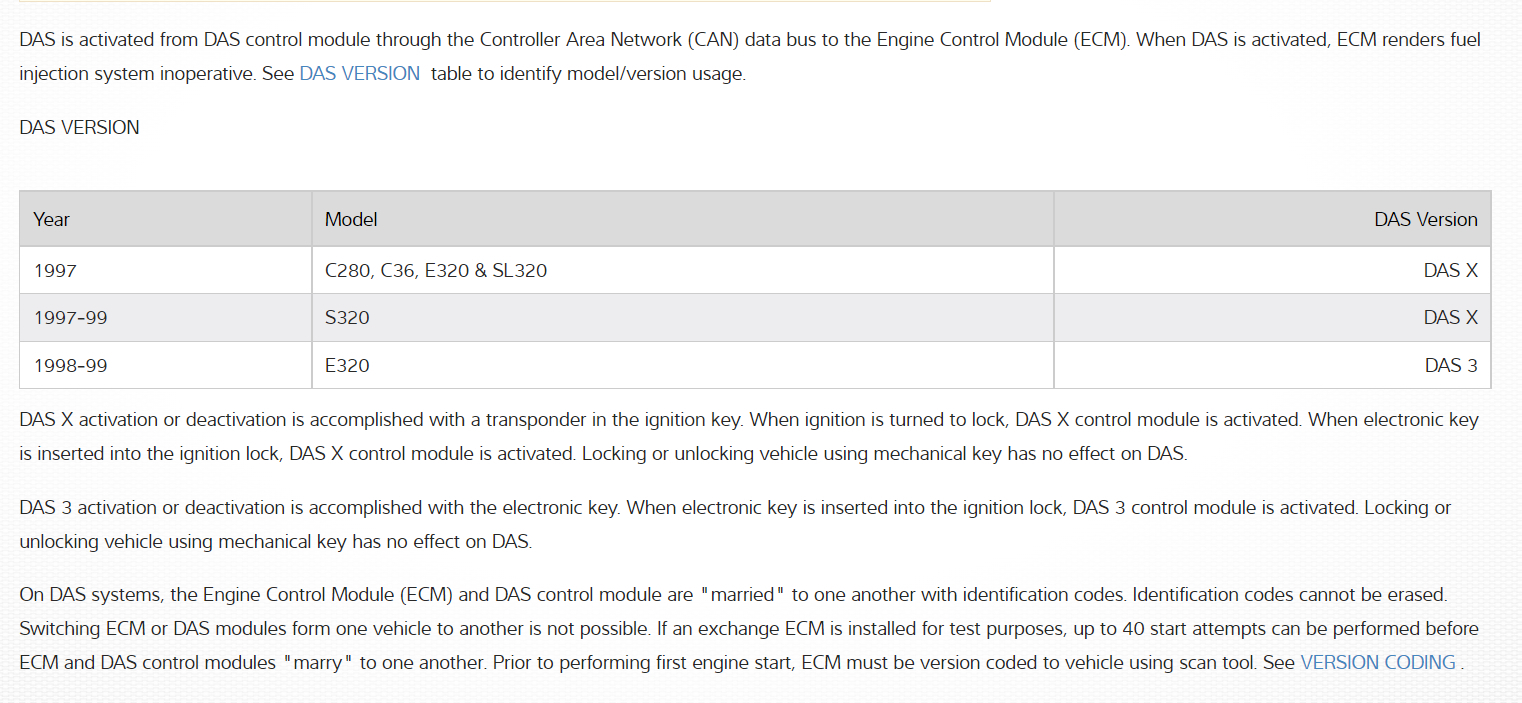Click the "DAS VERSION" heading above the table
The width and height of the screenshot is (1522, 703).
79,128
